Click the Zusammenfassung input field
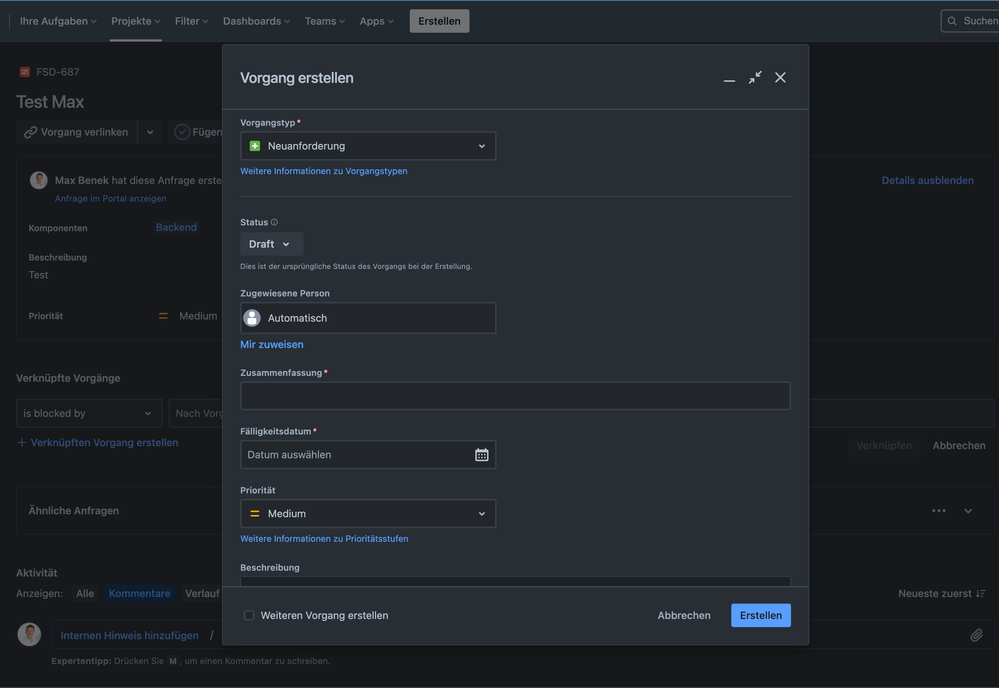Screen dimensions: 999x688 pos(515,396)
